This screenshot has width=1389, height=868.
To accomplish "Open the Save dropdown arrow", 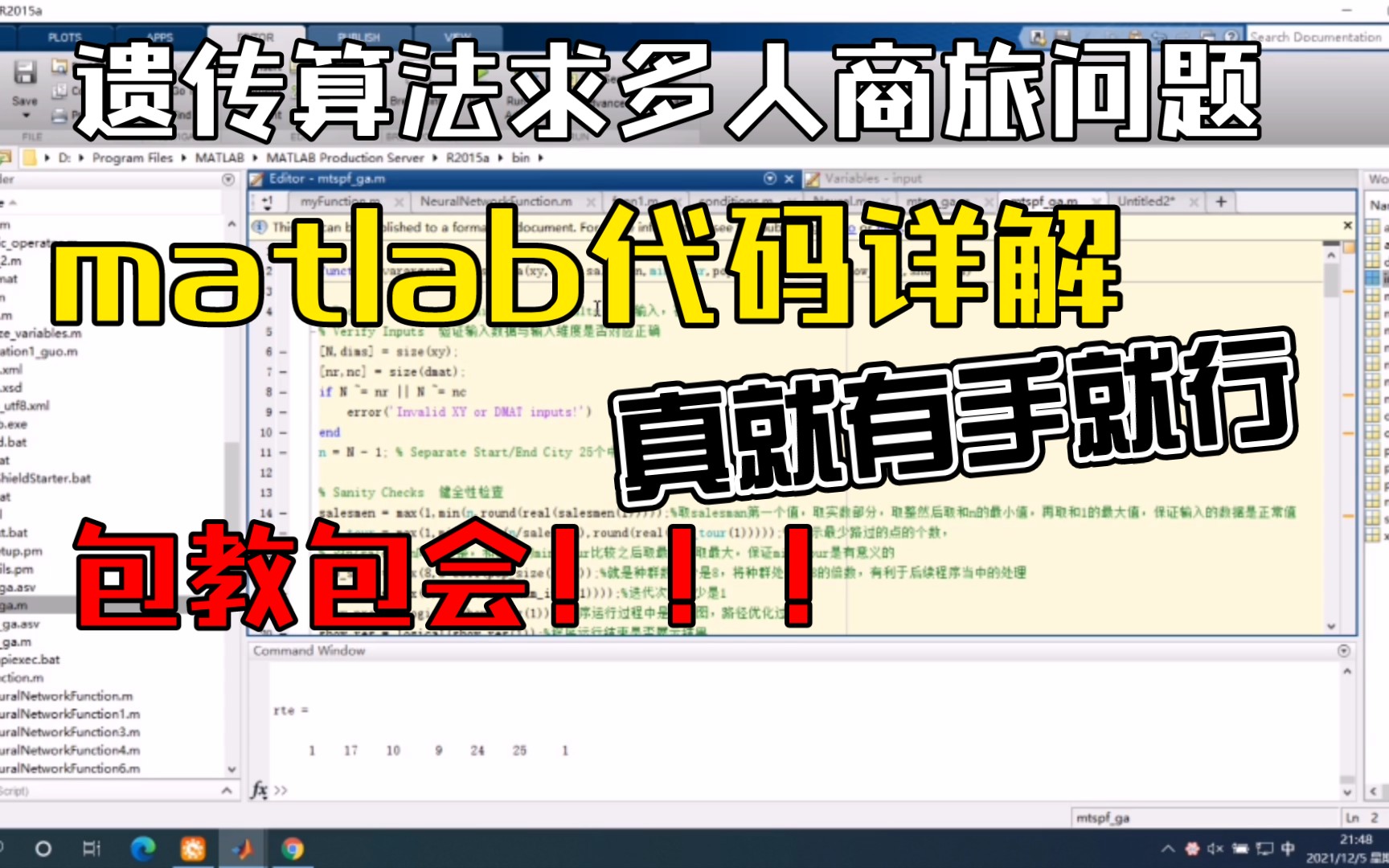I will coord(25,116).
